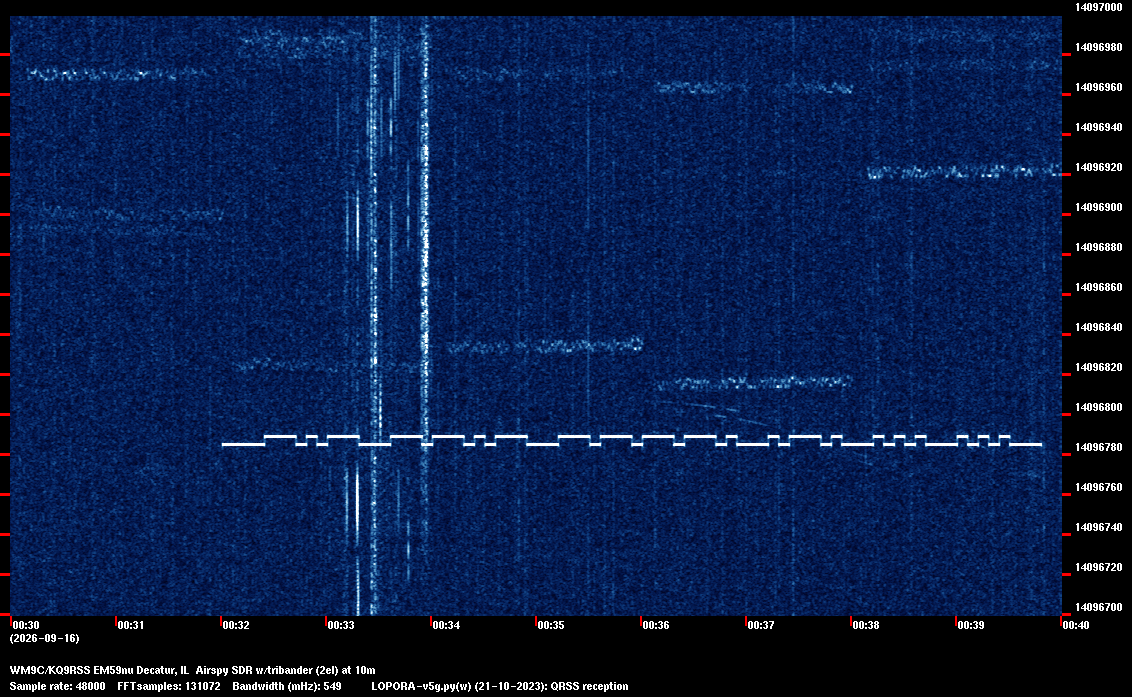Click the 14097000 frequency label
The image size is (1132, 697).
(1099, 7)
